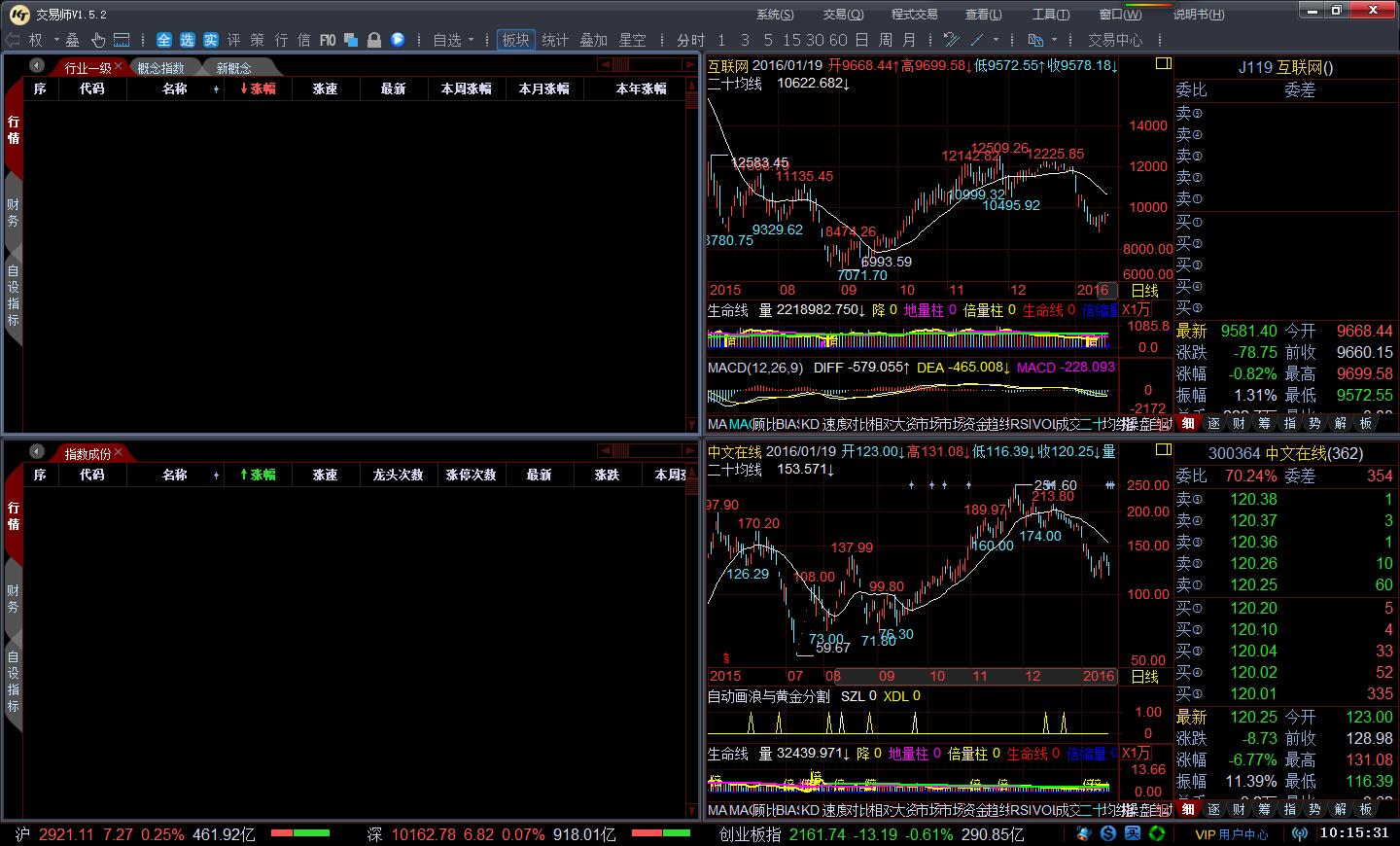Screen dimensions: 1400x846
Task: Click the back arrow toolbar icon
Action: (13, 40)
